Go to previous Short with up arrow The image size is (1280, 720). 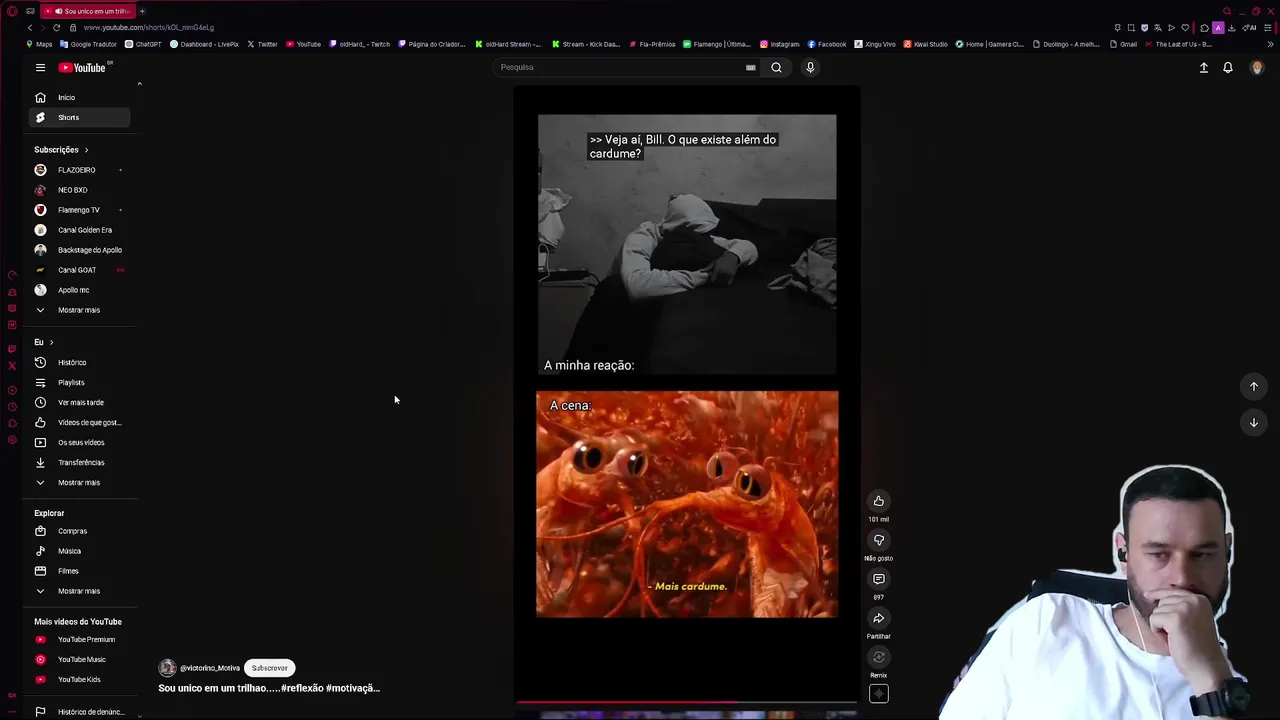tap(1254, 386)
